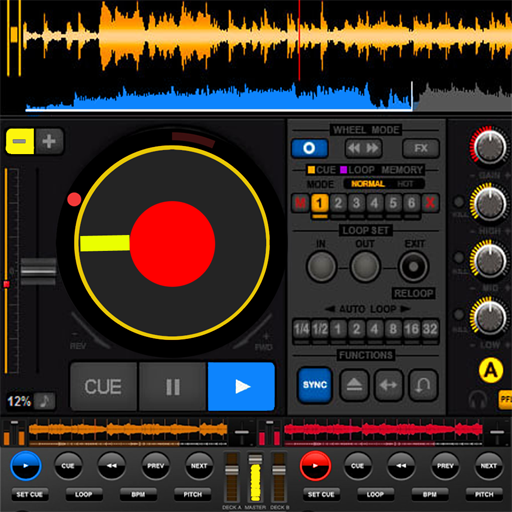Click the HIGH EQ knob

[490, 203]
